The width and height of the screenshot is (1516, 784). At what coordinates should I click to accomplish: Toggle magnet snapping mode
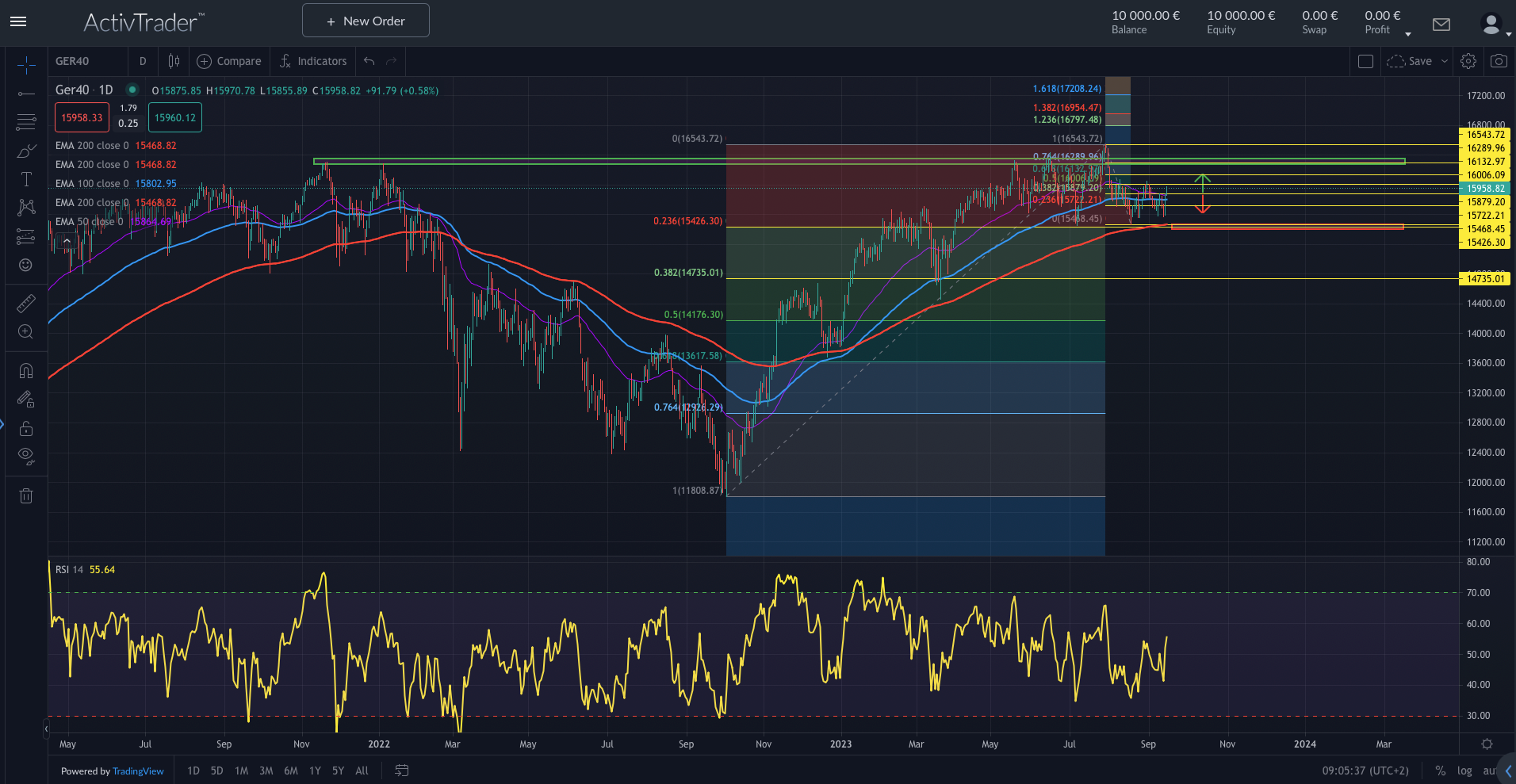[25, 370]
